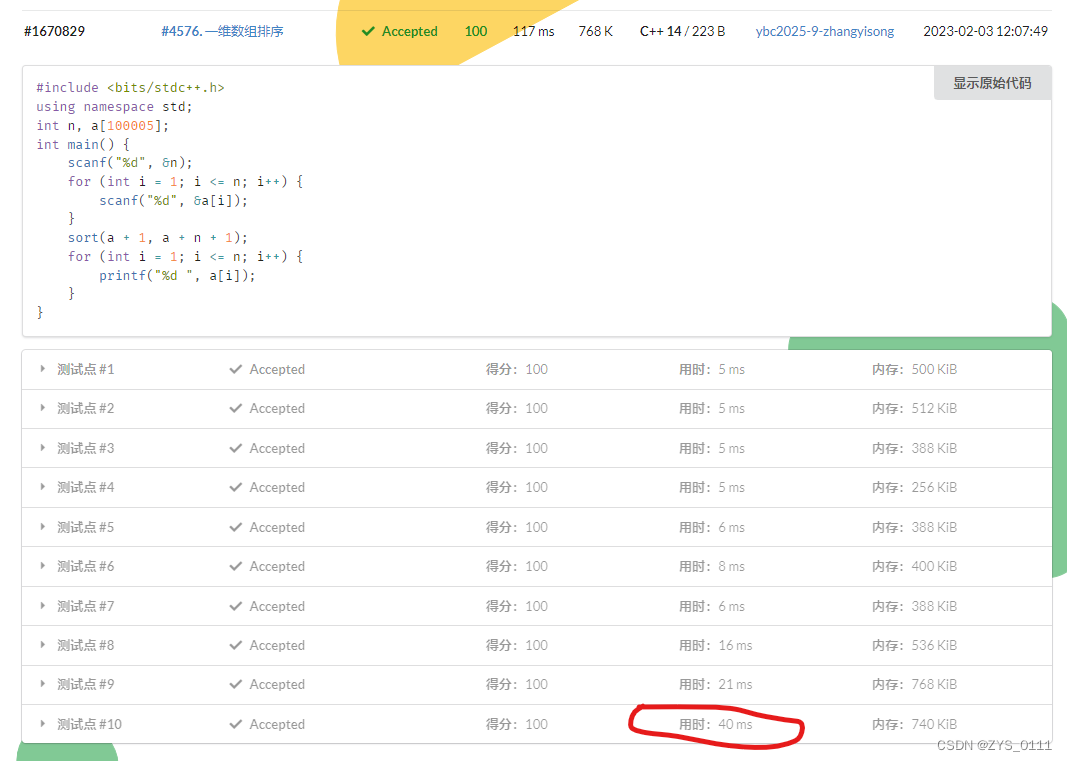Click checkmark icon in 测试点 #10 row
1067x761 pixels.
(235, 724)
